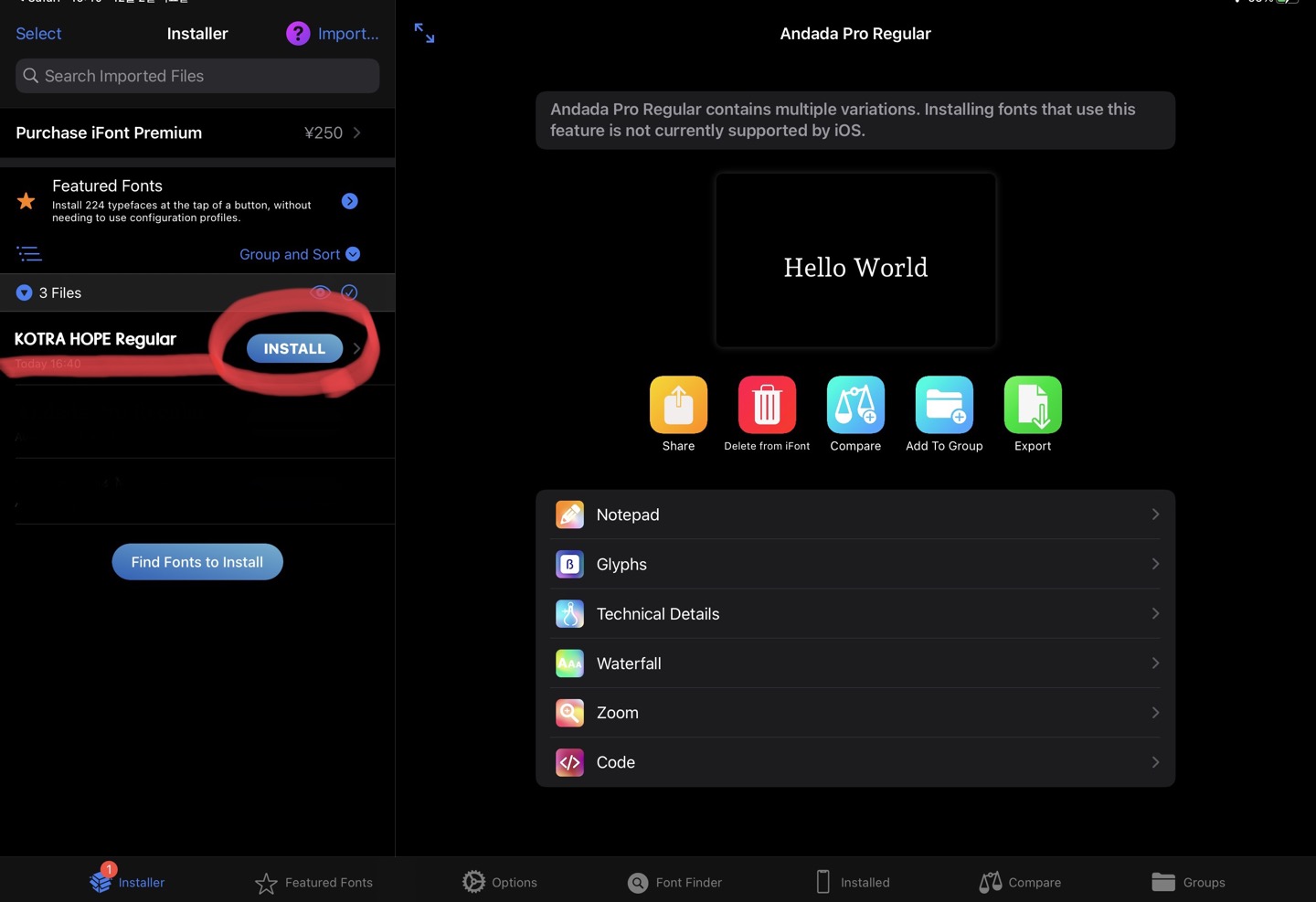Switch to the Compare tab in bottom bar
This screenshot has height=902, width=1316.
(x=1020, y=882)
